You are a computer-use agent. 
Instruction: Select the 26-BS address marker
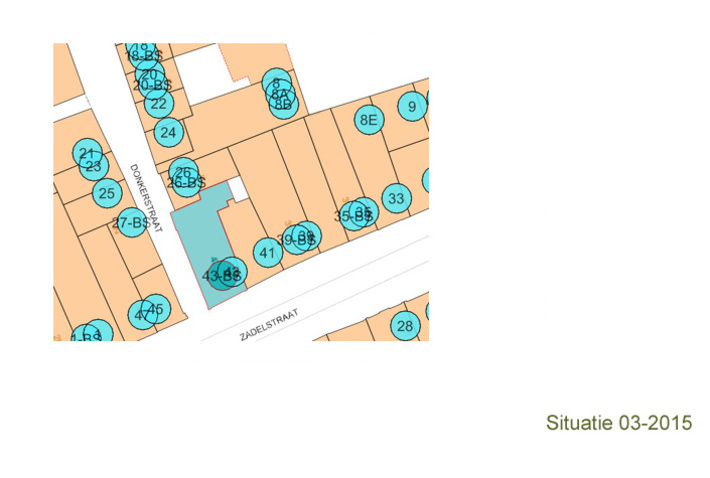(x=186, y=183)
